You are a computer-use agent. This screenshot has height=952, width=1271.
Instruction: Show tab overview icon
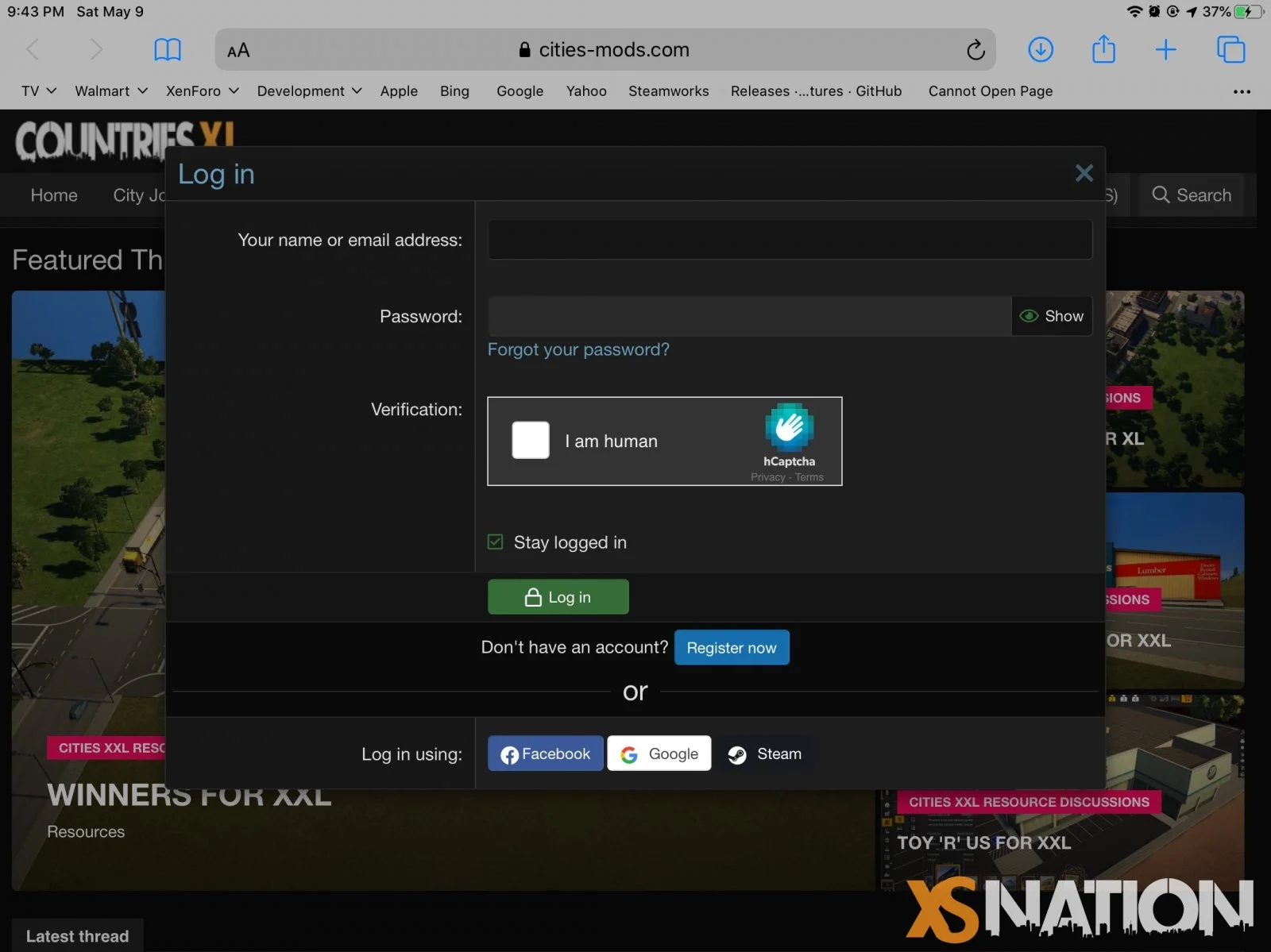(x=1230, y=50)
